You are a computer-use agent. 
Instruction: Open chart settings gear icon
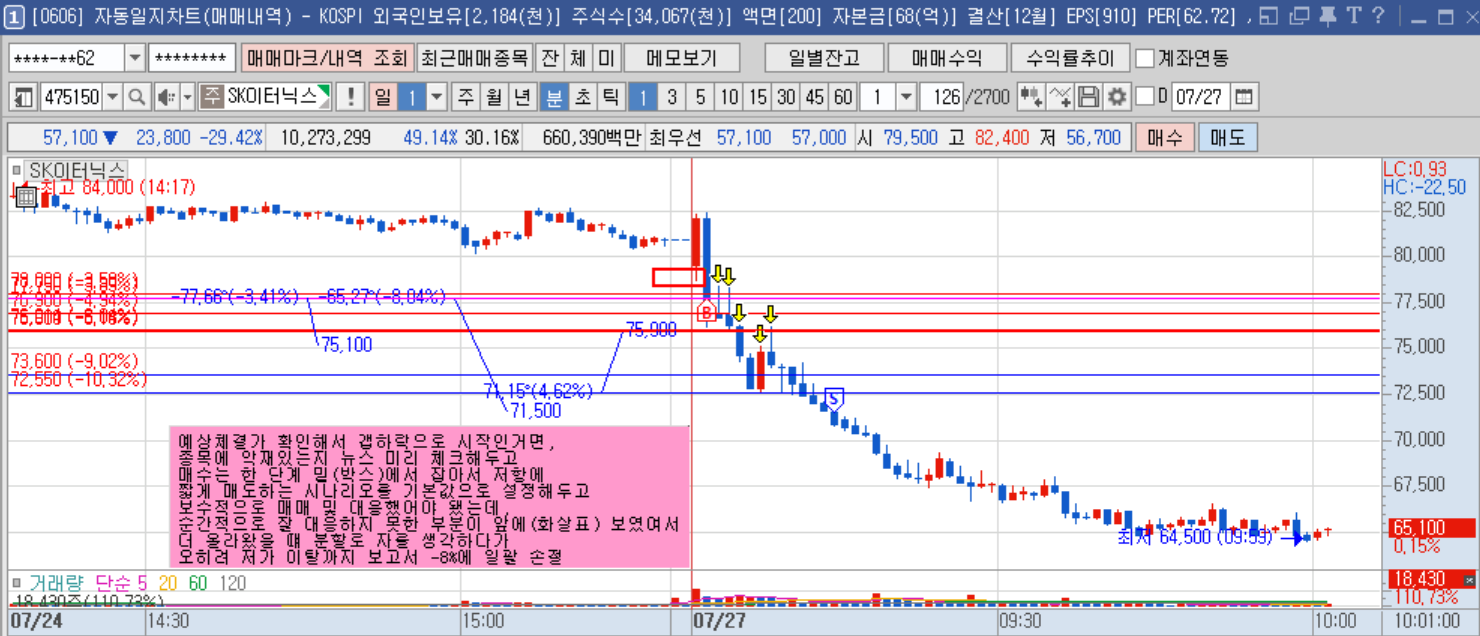point(1117,97)
